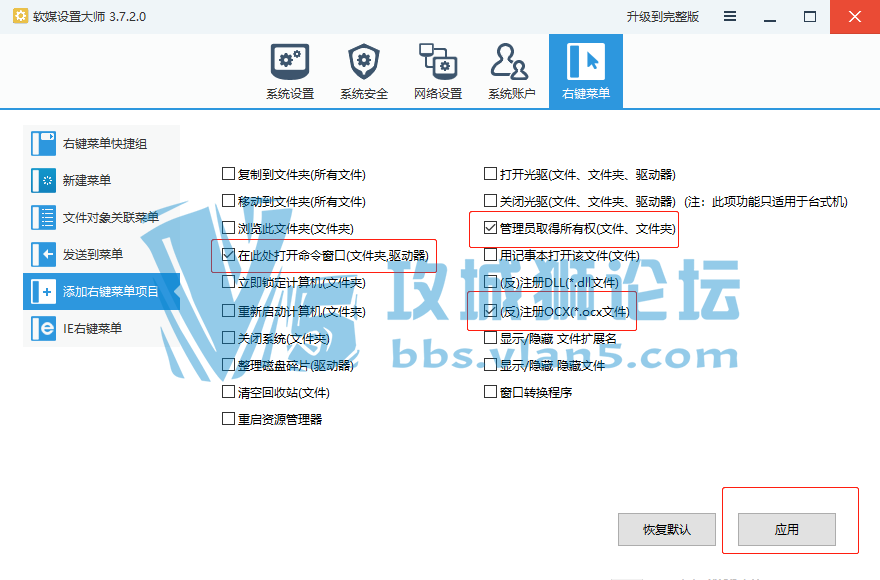This screenshot has width=880, height=580.
Task: Uncheck (反)注册OCX checkbox
Action: coord(491,310)
